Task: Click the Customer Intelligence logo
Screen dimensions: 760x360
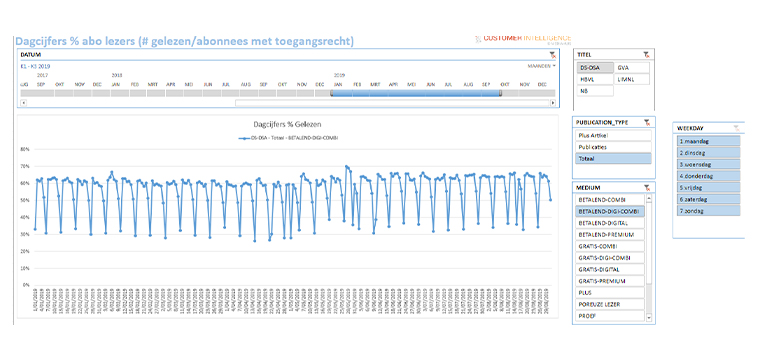Action: click(x=522, y=39)
